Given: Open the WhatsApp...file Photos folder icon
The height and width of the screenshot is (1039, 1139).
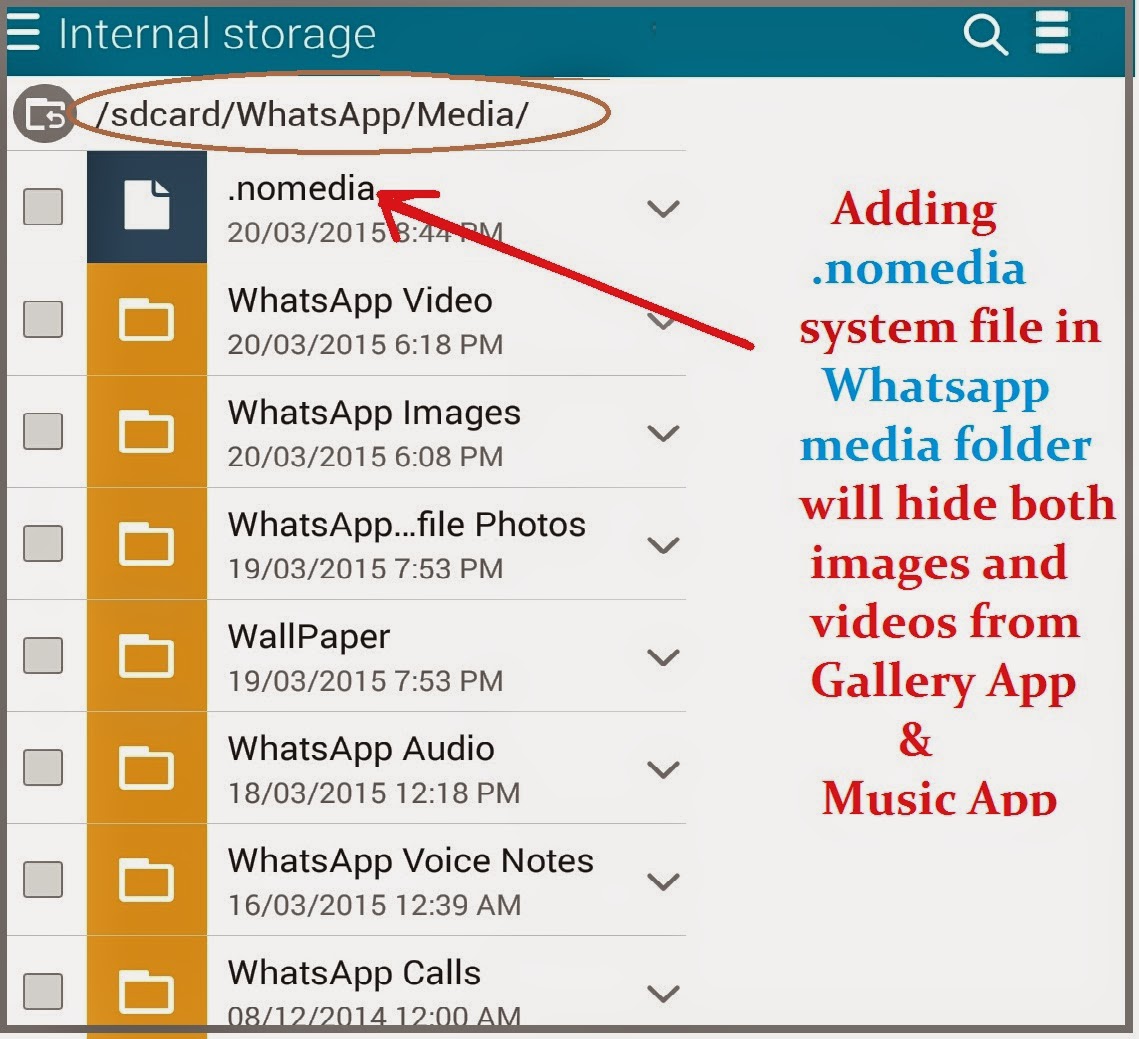Looking at the screenshot, I should click(x=147, y=543).
